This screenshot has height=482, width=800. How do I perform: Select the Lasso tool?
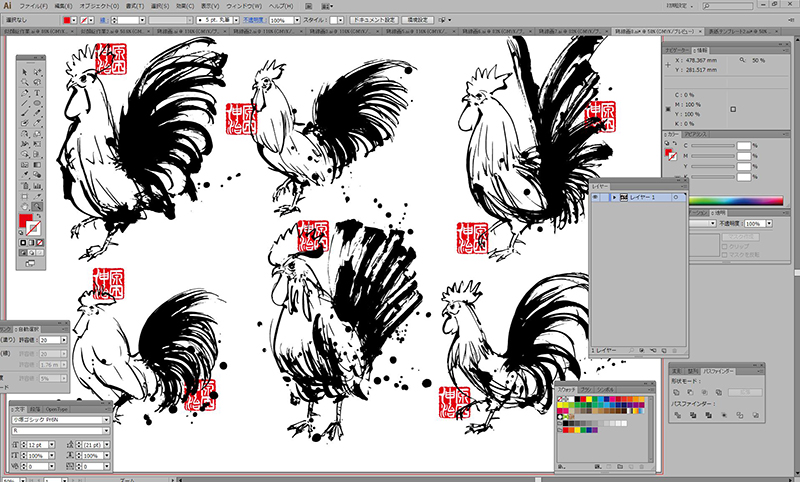[x=37, y=82]
